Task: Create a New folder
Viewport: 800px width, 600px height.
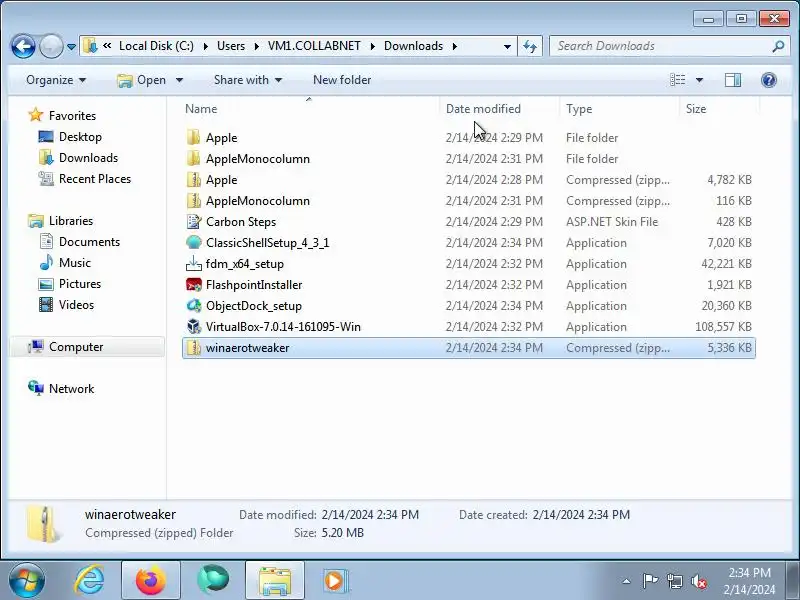Action: click(x=342, y=80)
